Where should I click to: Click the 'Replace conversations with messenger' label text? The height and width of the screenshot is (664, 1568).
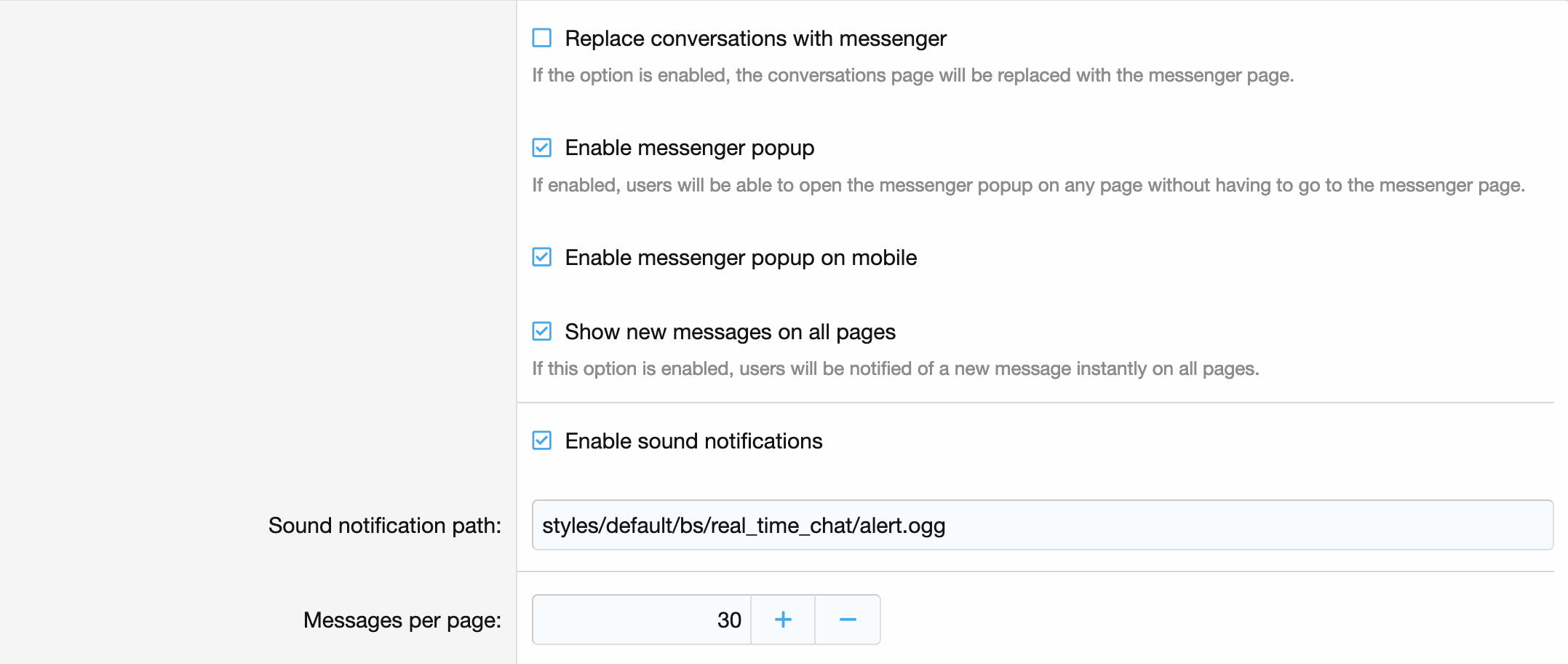coord(755,39)
